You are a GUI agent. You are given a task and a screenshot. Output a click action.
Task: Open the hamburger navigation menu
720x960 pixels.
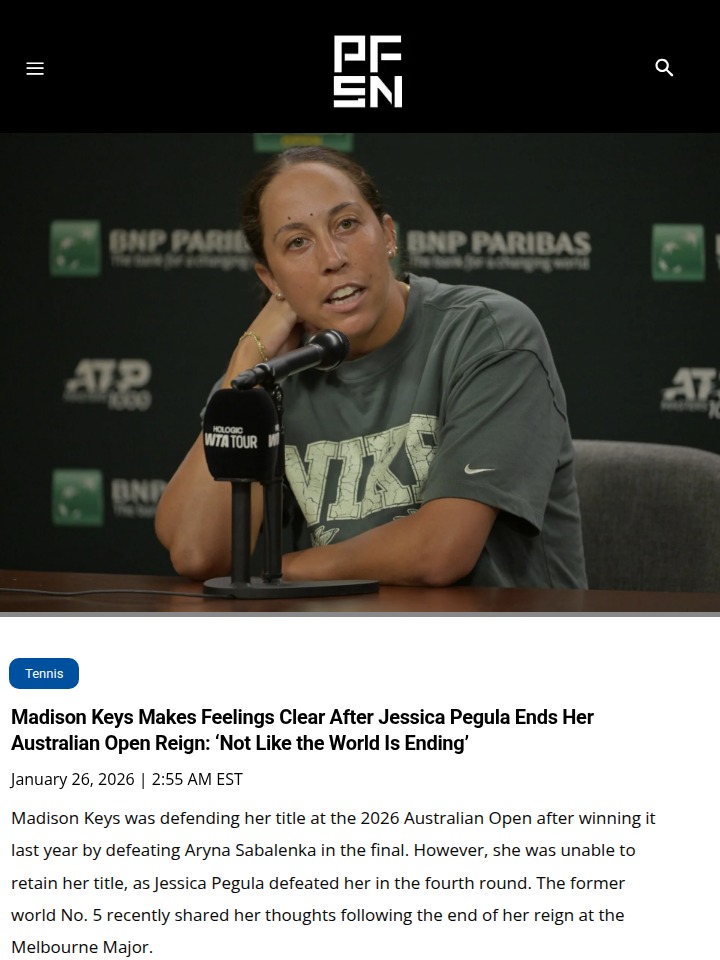35,69
